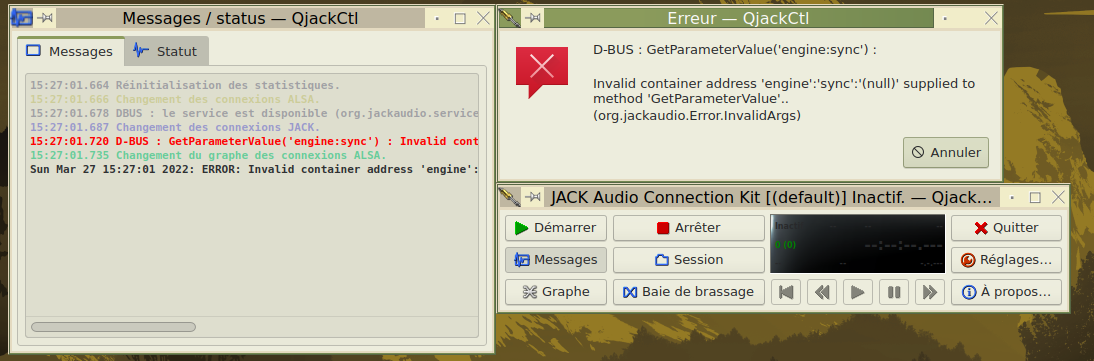Click the blue info icon on À propos
The image size is (1094, 361).
[968, 292]
